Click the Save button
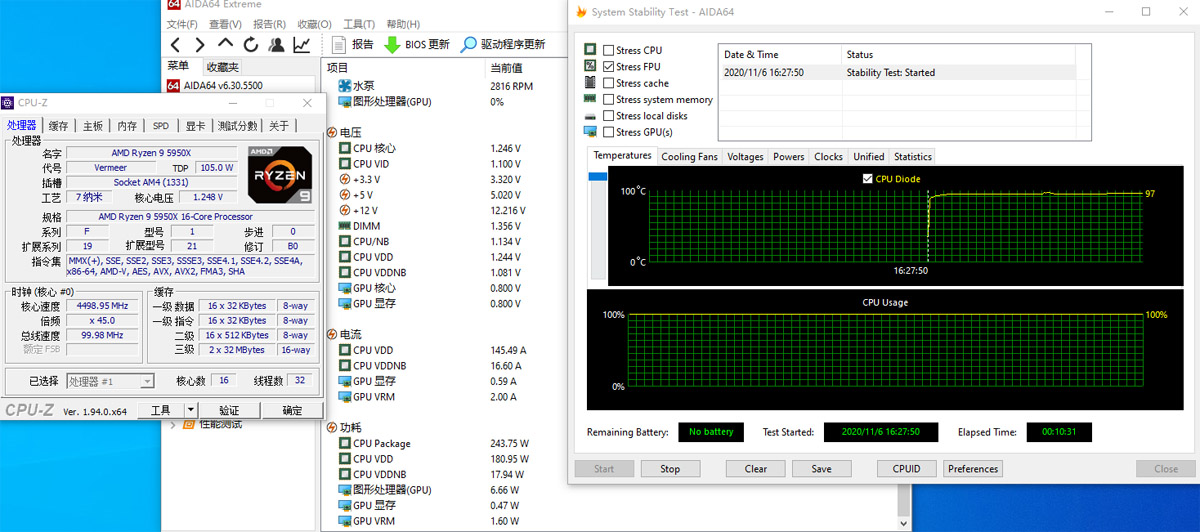 (x=821, y=468)
